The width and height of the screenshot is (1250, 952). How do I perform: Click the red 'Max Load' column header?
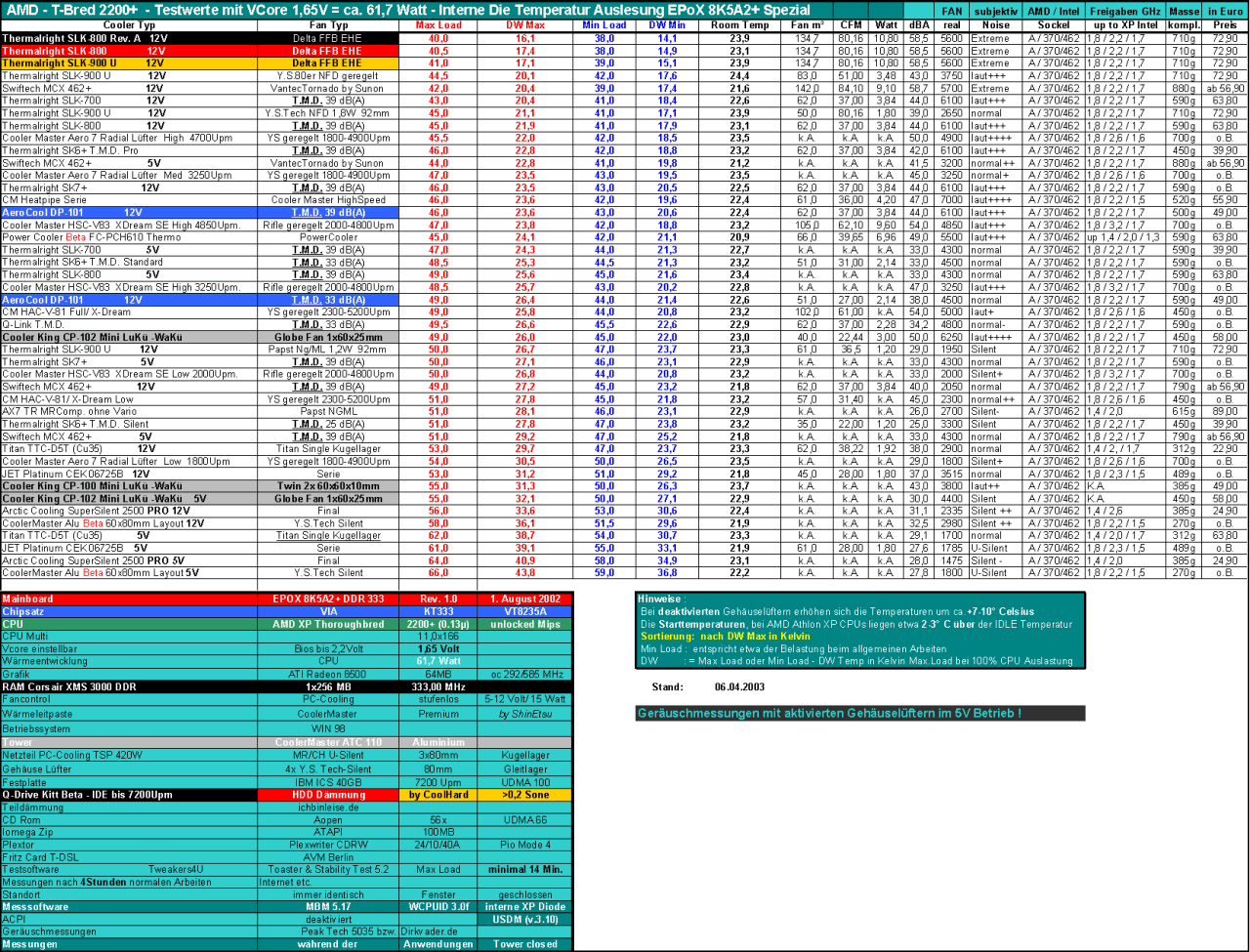(x=437, y=24)
